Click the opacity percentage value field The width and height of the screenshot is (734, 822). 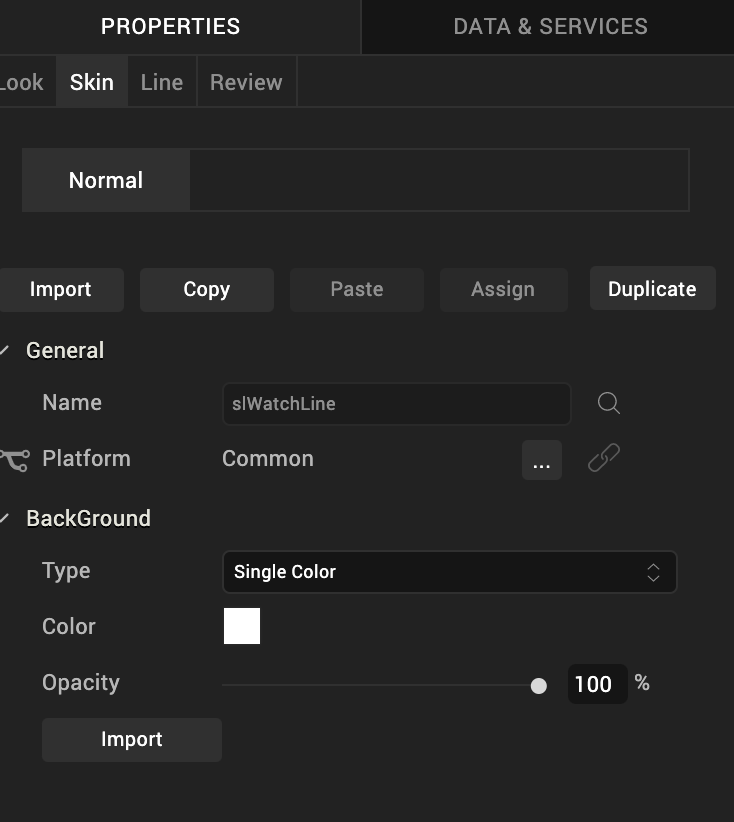pyautogui.click(x=596, y=684)
